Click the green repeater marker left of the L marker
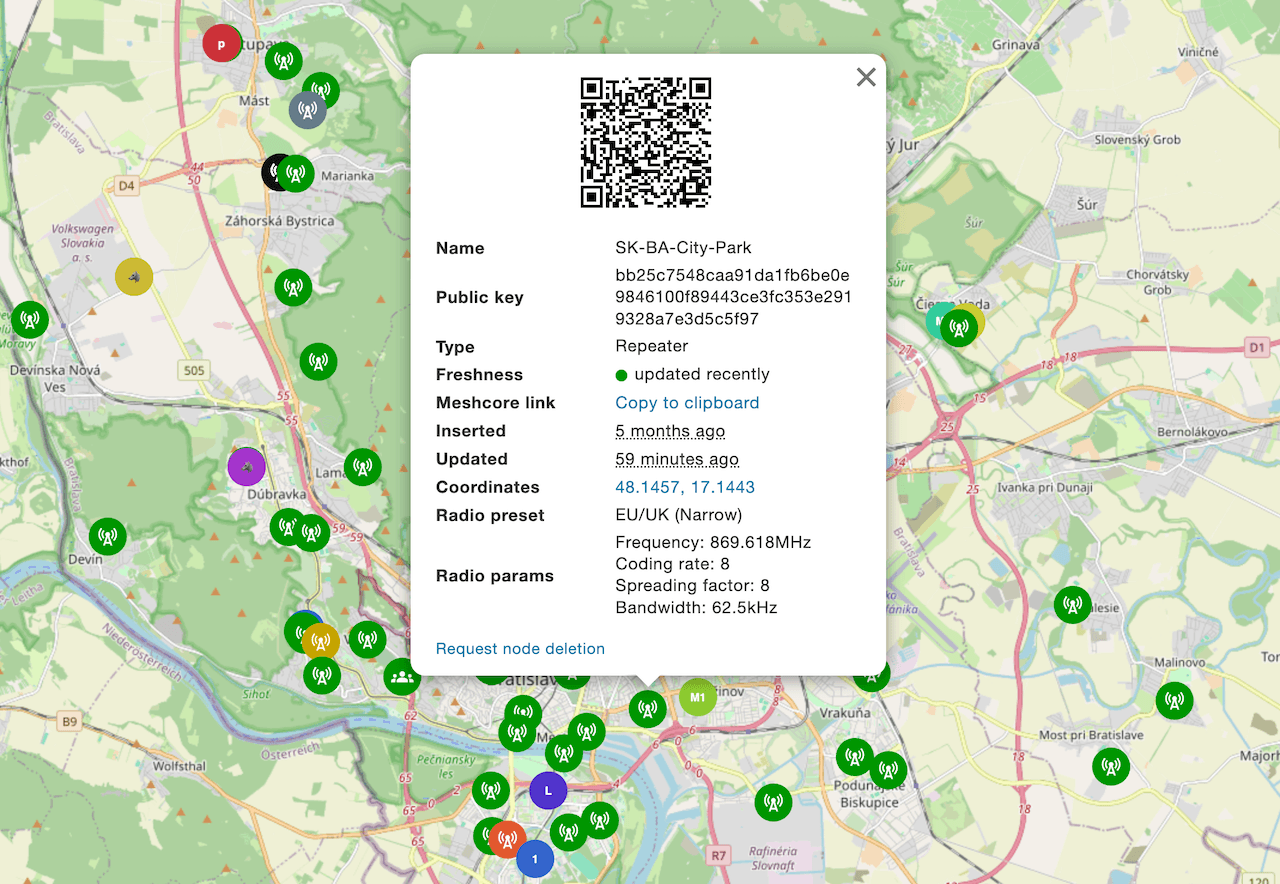 [x=491, y=791]
